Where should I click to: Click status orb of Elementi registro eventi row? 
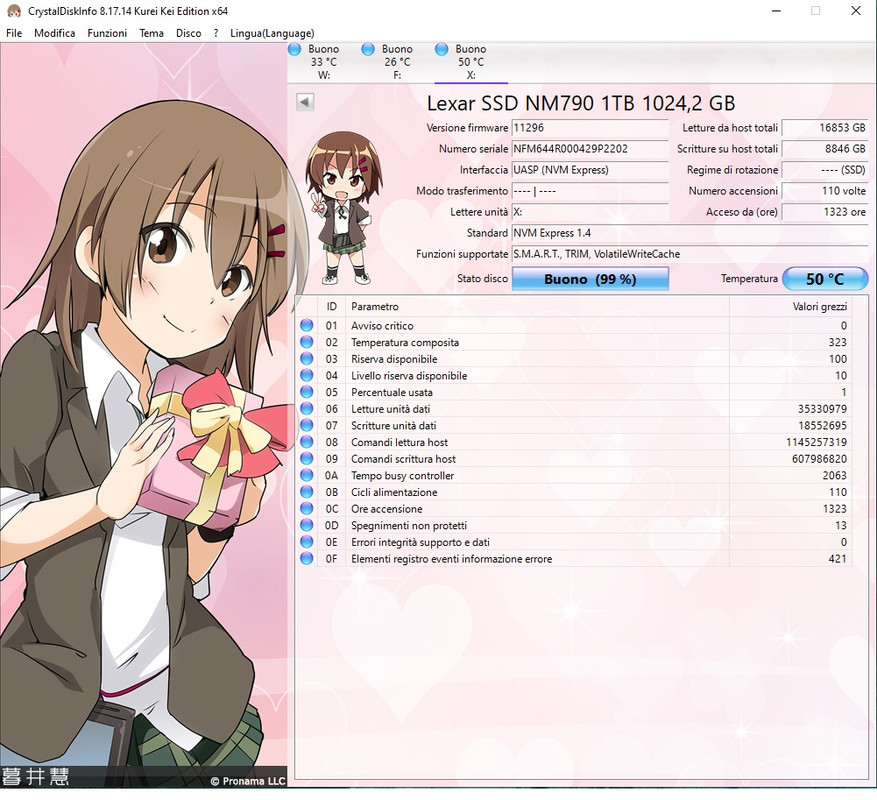click(x=307, y=558)
